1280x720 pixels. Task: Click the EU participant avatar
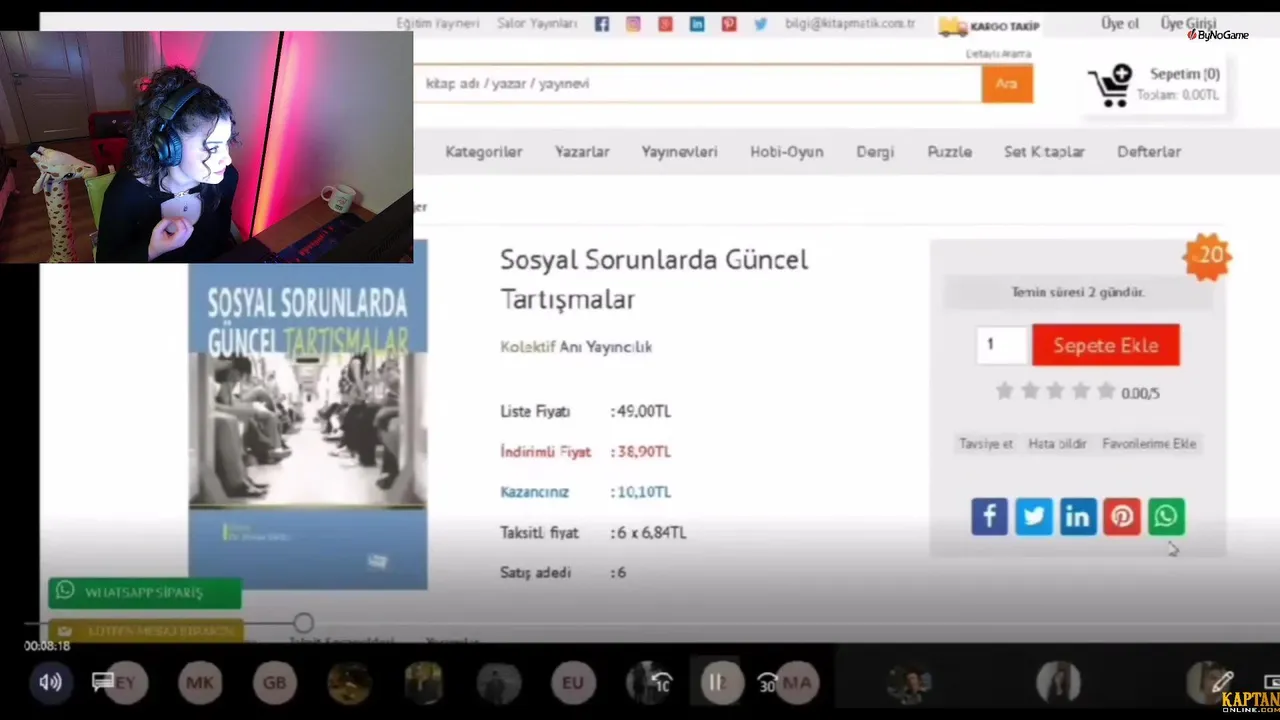click(x=573, y=683)
